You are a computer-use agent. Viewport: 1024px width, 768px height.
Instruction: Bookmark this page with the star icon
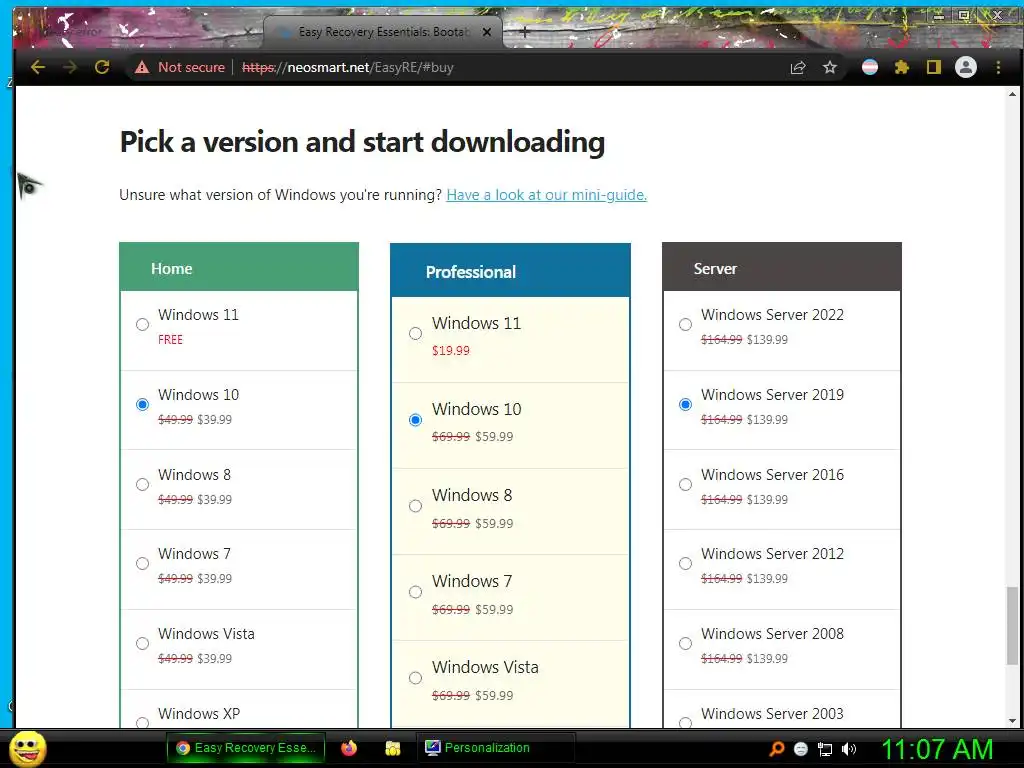pos(829,67)
